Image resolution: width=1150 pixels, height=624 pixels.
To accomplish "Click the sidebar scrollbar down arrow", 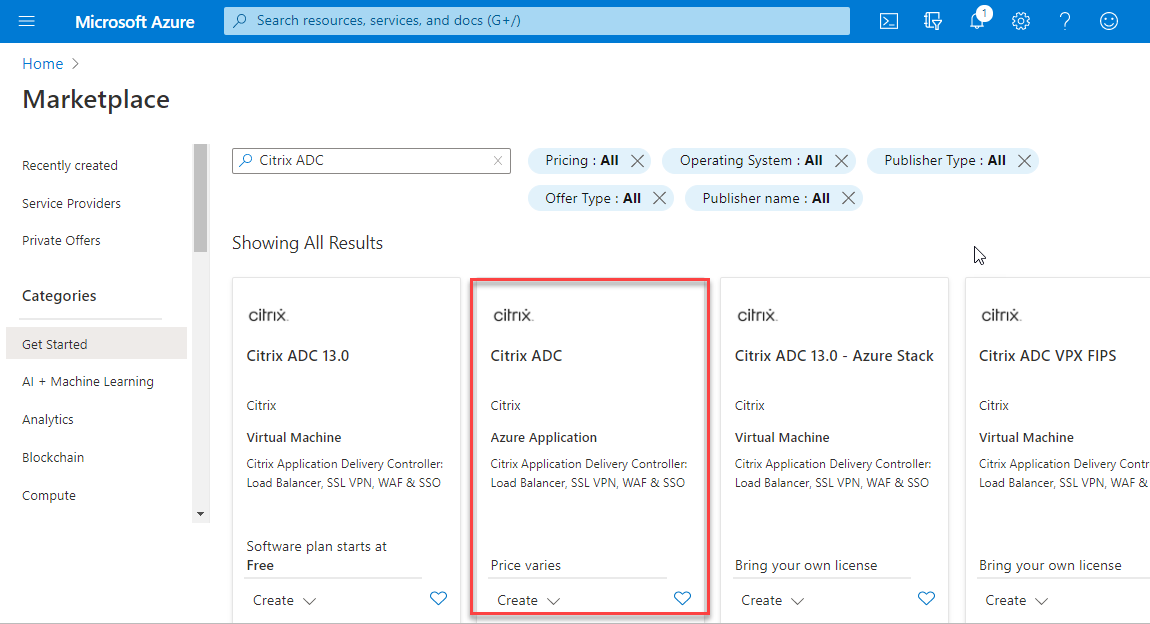I will (x=200, y=514).
